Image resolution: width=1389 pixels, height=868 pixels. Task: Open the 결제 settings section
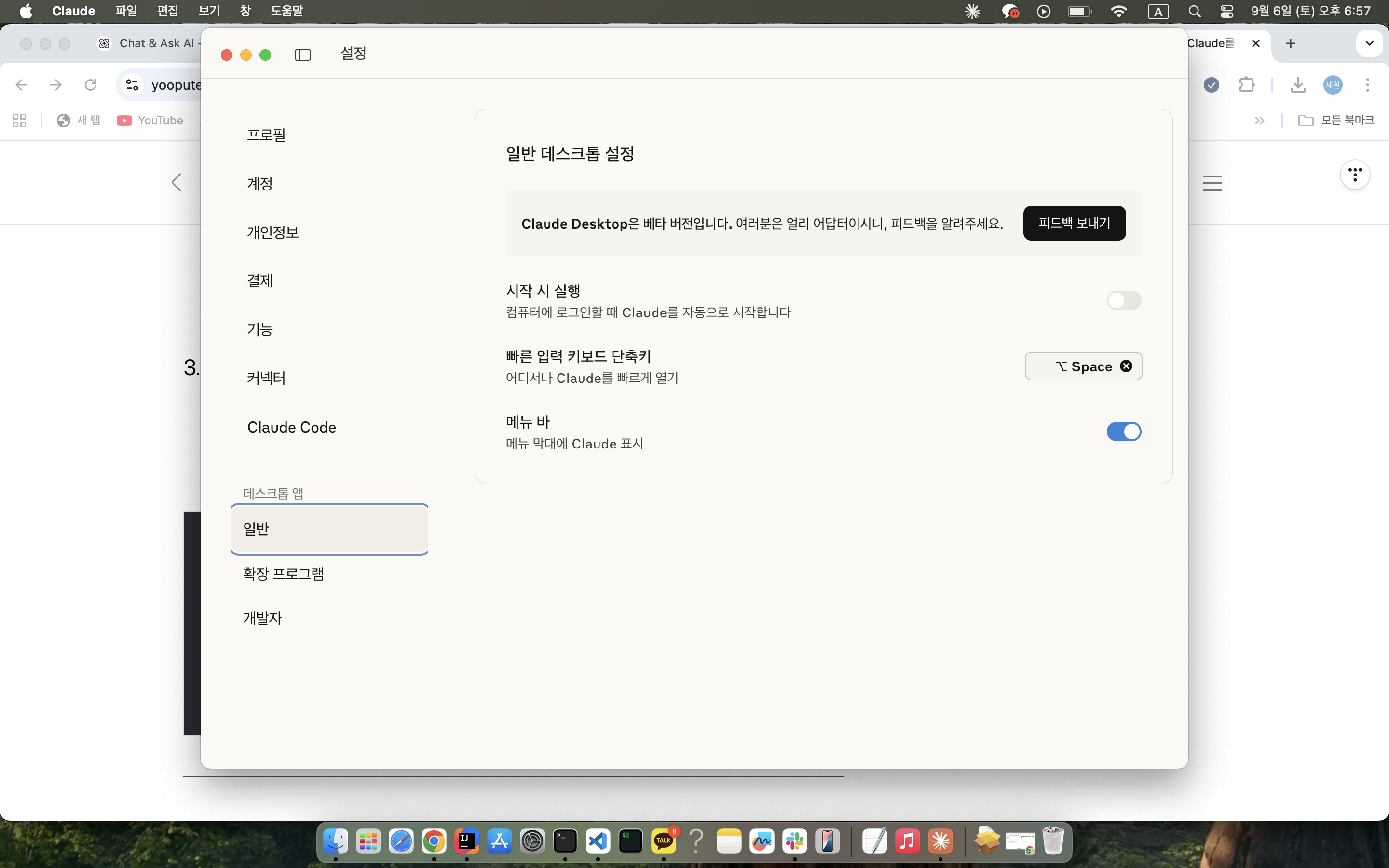coord(260,281)
